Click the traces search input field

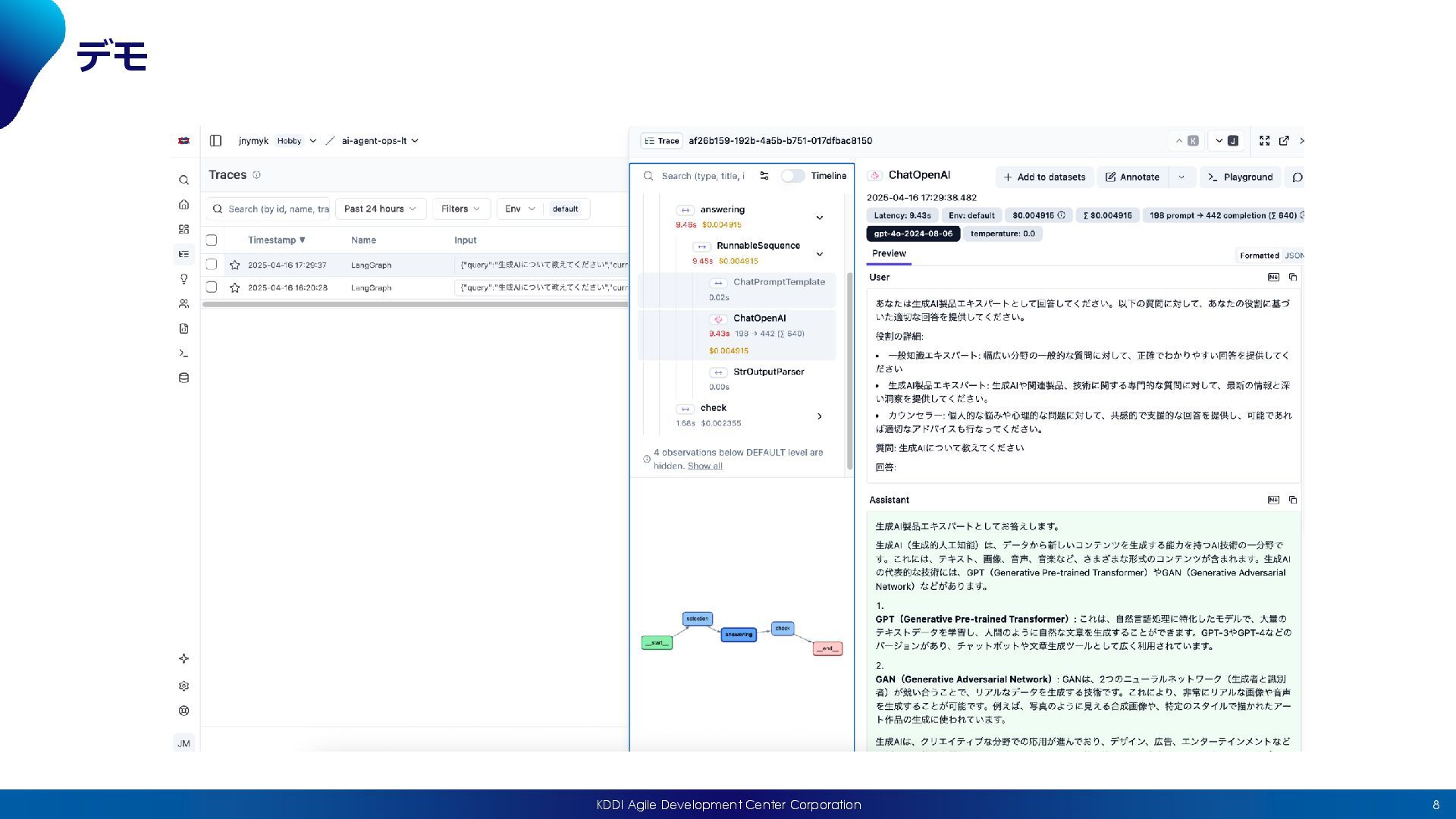coord(277,209)
